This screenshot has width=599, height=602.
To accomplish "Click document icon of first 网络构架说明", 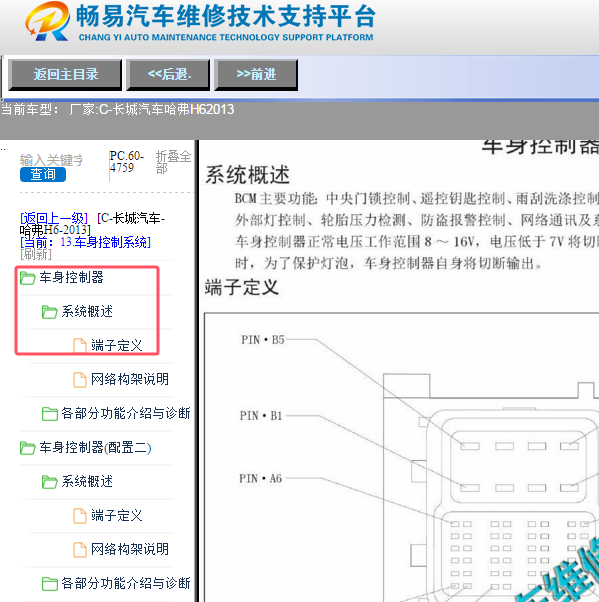I will click(x=80, y=379).
